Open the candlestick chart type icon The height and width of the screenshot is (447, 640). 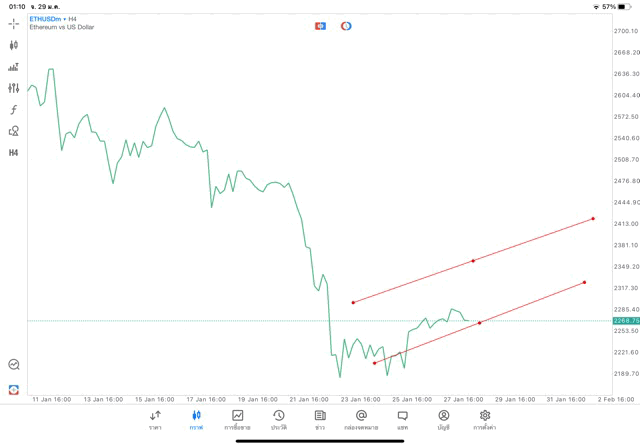(x=14, y=45)
